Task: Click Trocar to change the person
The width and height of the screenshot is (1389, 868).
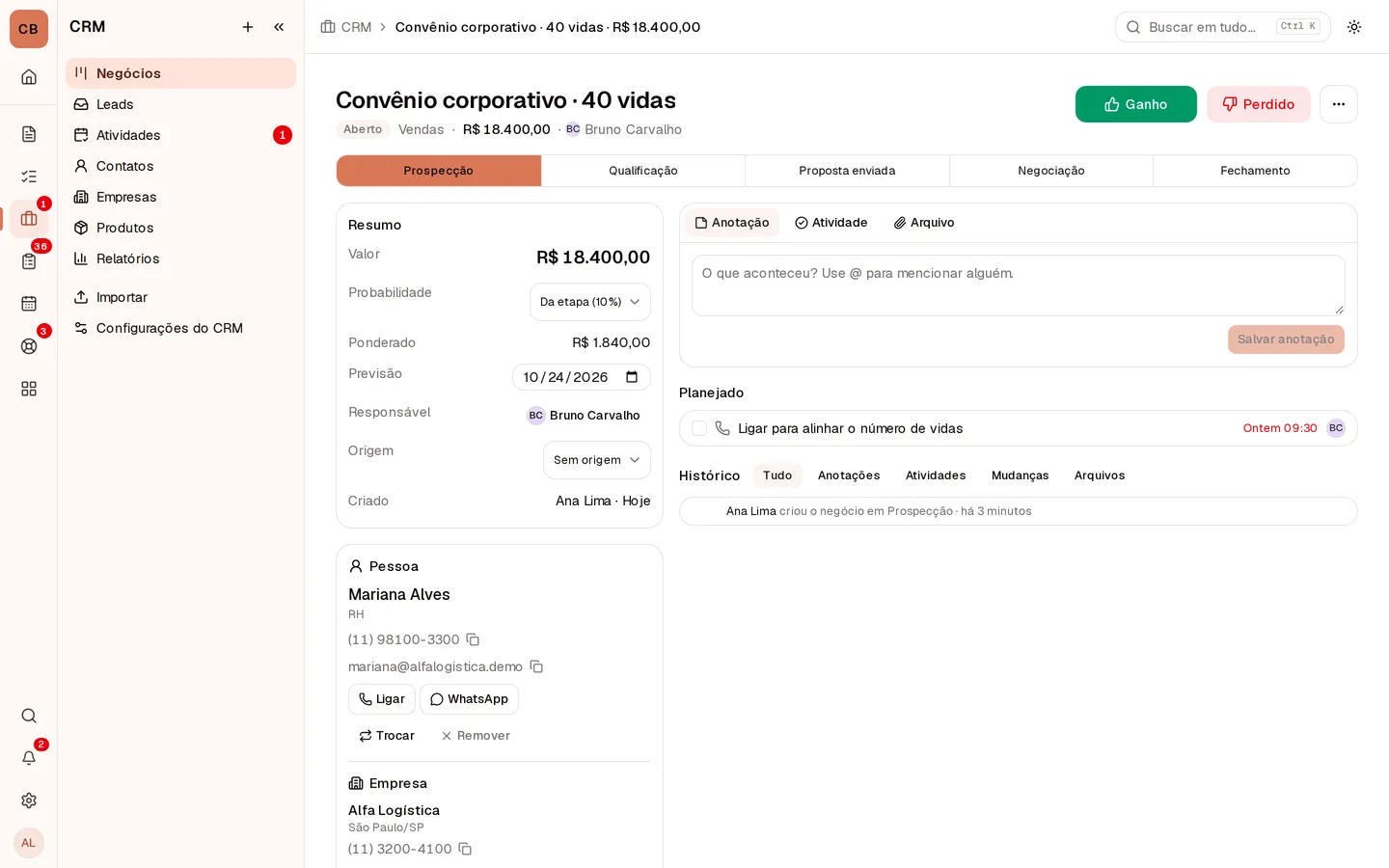Action: (387, 736)
